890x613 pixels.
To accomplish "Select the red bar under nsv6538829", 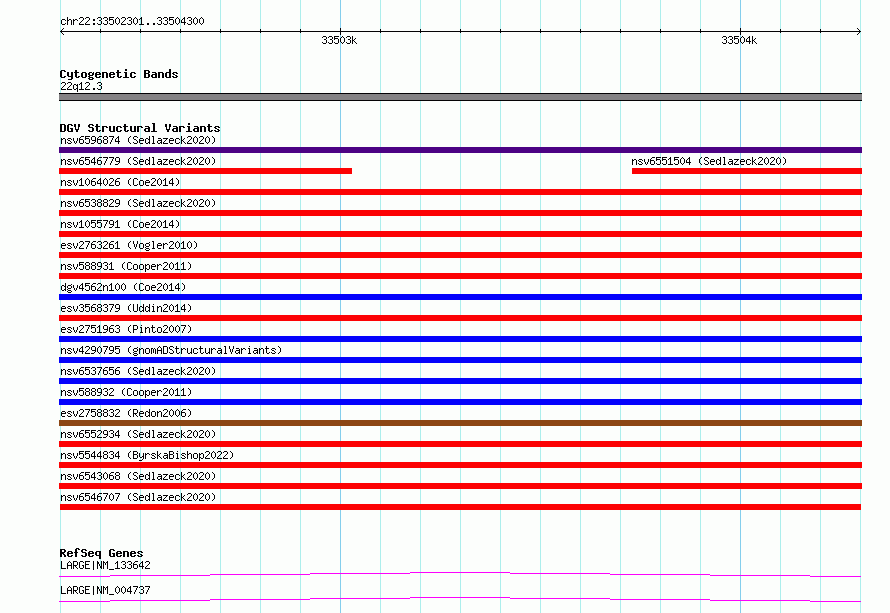I will pos(460,213).
